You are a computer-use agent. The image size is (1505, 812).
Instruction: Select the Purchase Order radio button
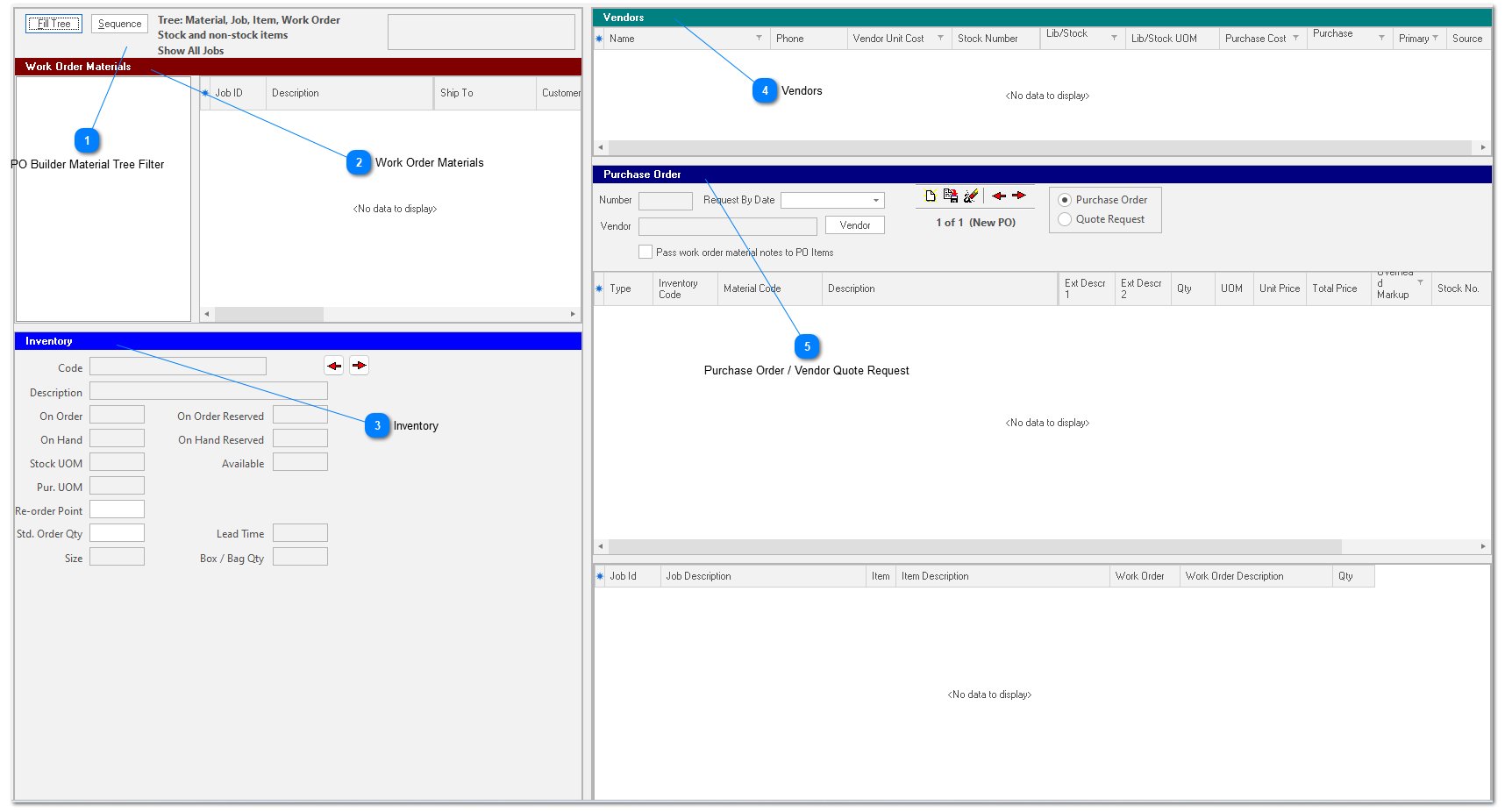pyautogui.click(x=1064, y=199)
